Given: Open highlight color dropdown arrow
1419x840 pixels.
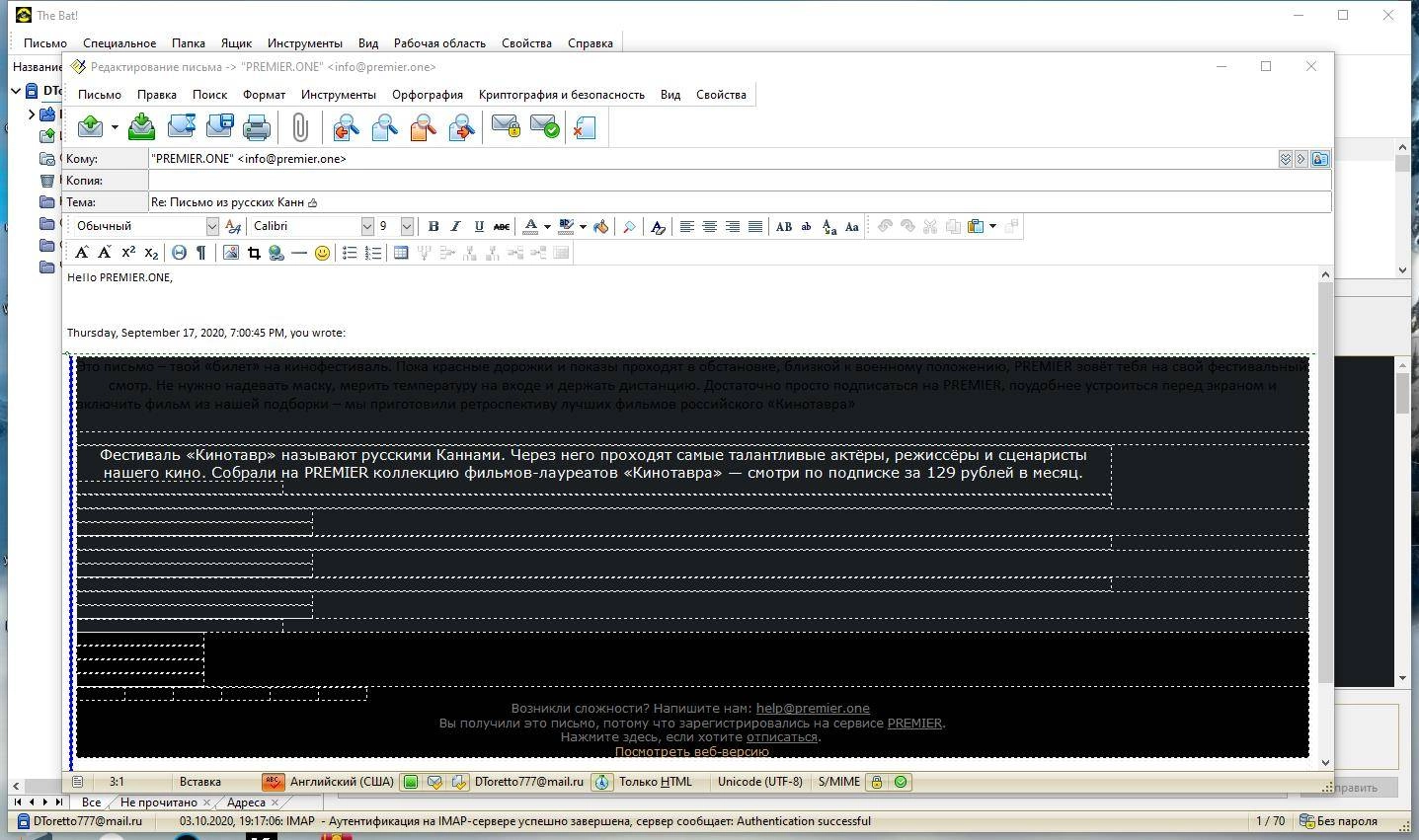Looking at the screenshot, I should pyautogui.click(x=583, y=226).
